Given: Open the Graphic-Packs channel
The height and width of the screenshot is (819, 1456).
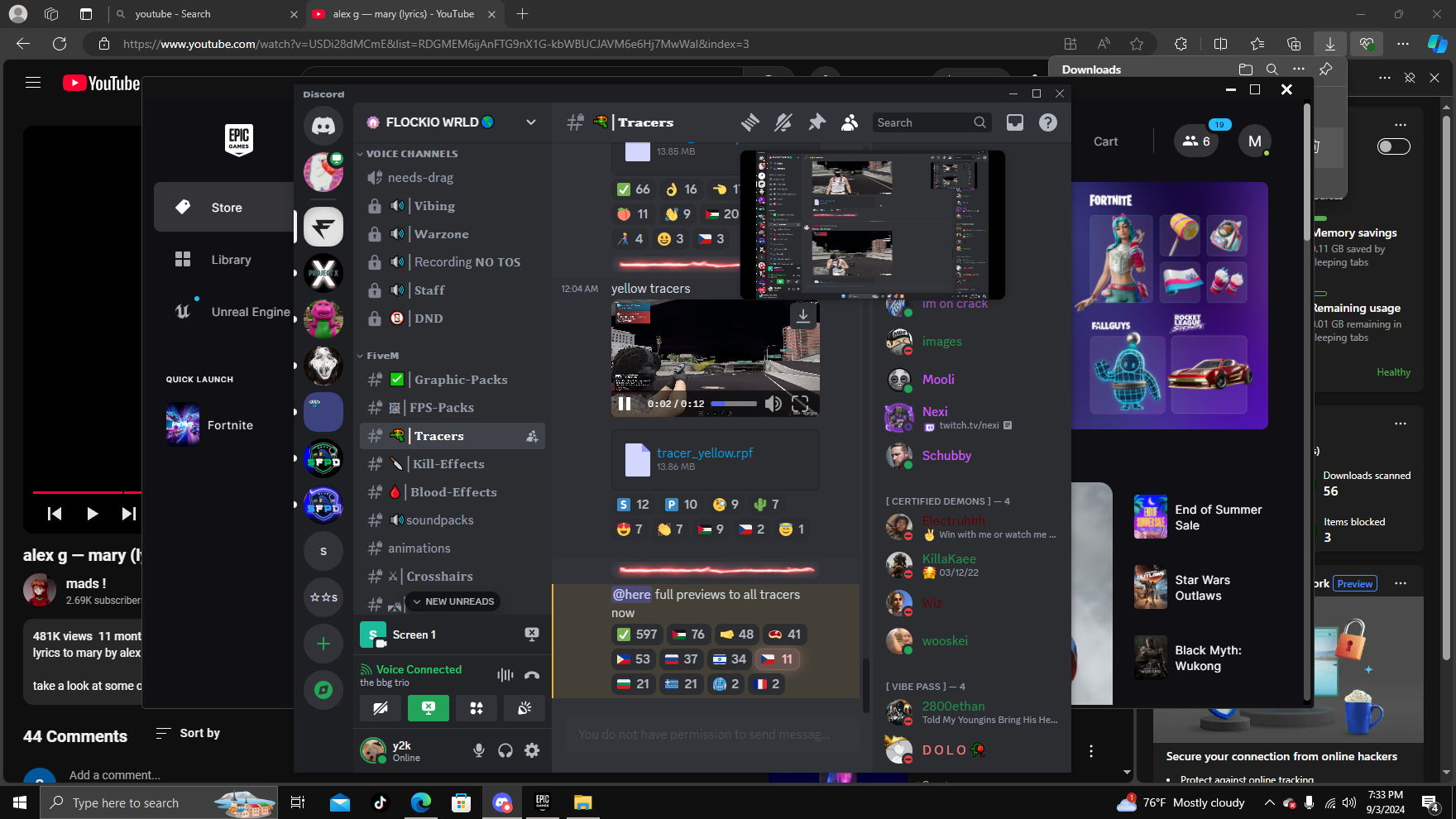Looking at the screenshot, I should (x=453, y=380).
